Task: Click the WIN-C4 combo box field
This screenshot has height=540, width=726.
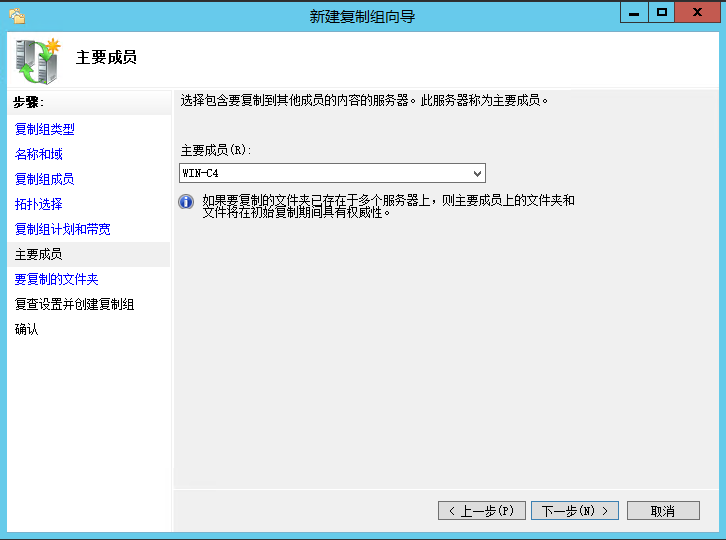Action: [332, 173]
